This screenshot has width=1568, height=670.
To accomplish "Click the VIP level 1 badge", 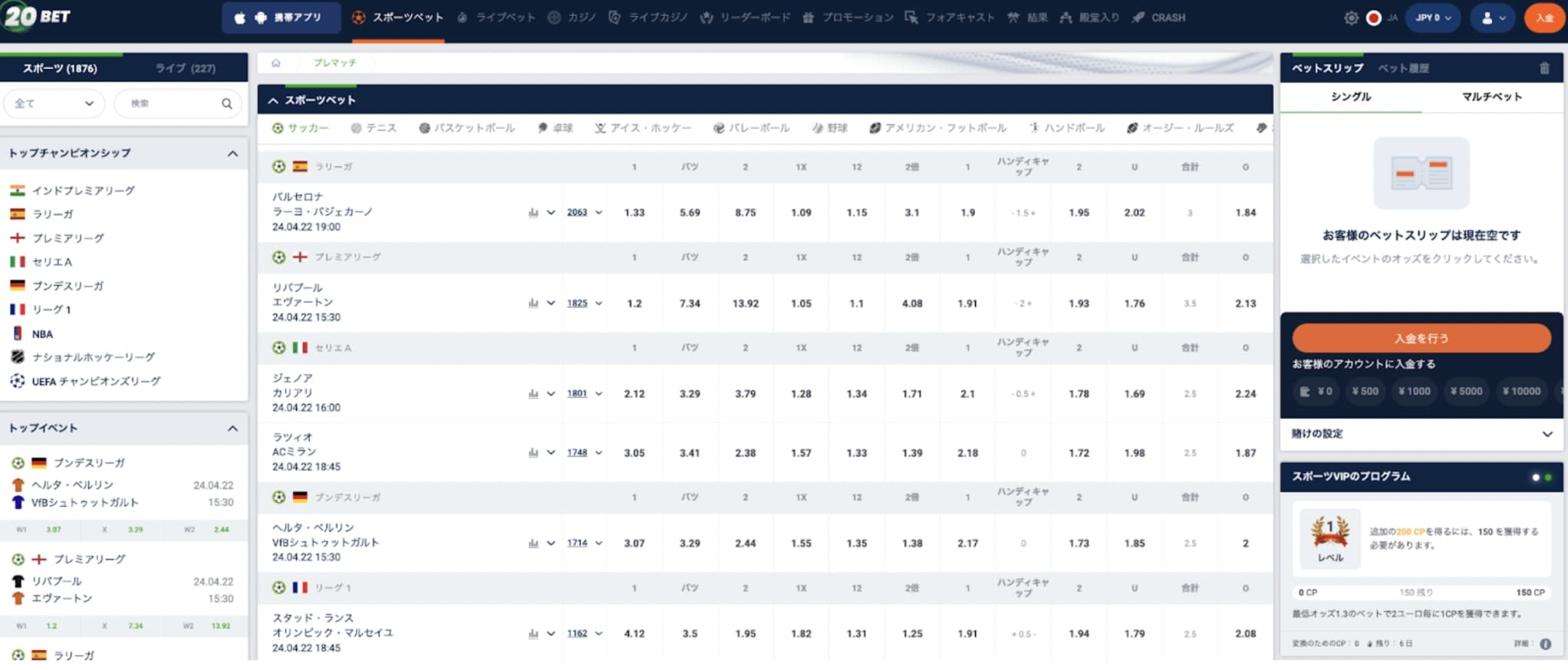I will (x=1329, y=540).
